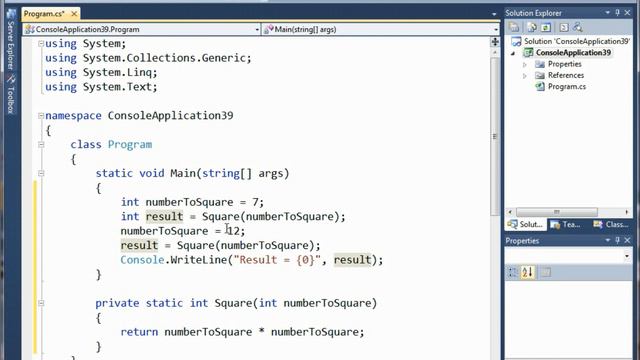
Task: Click the Solution 'ConsoleApplication39' node icon
Action: [x=516, y=41]
